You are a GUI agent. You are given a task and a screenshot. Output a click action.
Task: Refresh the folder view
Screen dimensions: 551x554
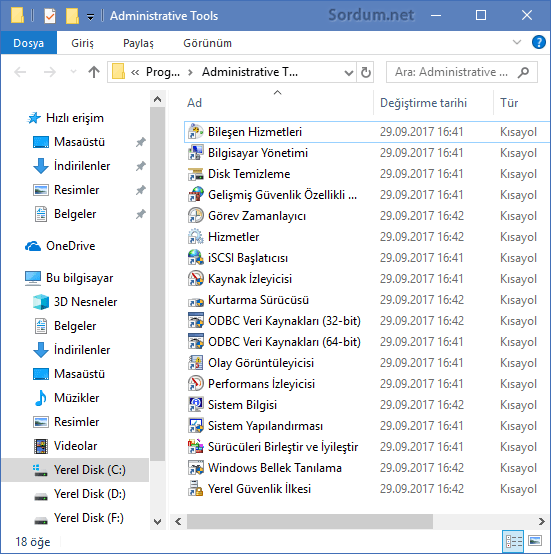click(x=366, y=72)
